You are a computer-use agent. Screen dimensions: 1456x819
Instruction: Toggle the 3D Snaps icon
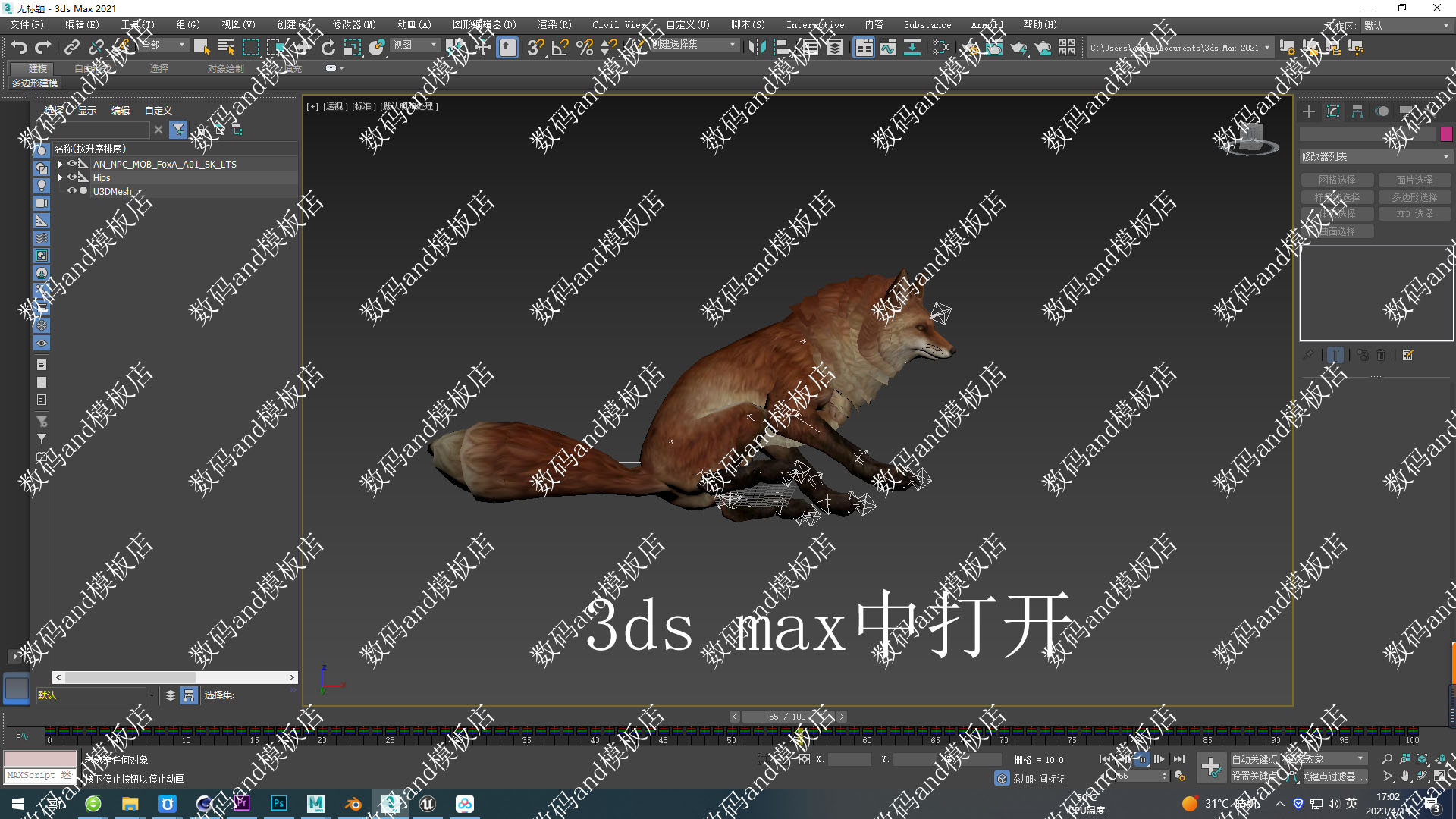(x=535, y=48)
